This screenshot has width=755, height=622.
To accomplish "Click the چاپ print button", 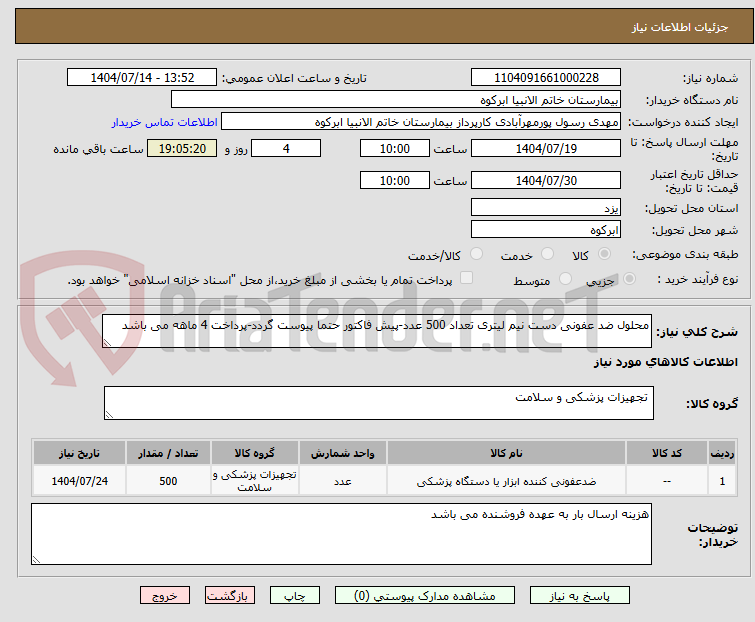I will click(x=295, y=596).
